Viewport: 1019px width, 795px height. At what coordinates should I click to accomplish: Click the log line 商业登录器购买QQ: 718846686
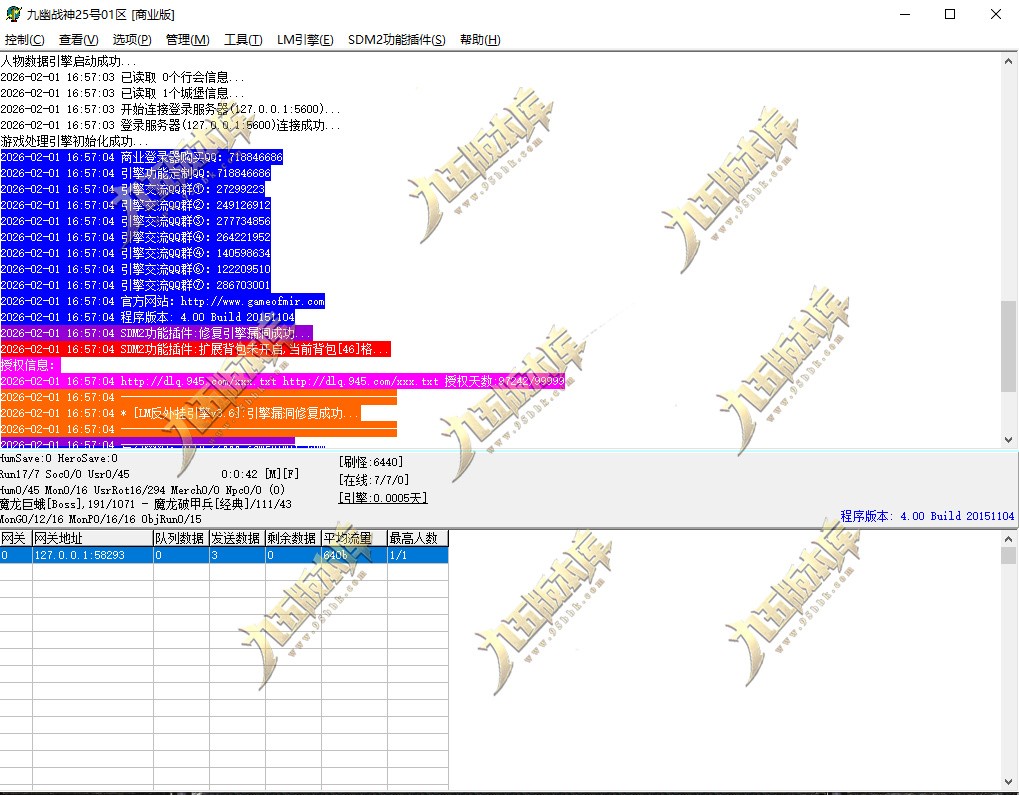click(142, 157)
